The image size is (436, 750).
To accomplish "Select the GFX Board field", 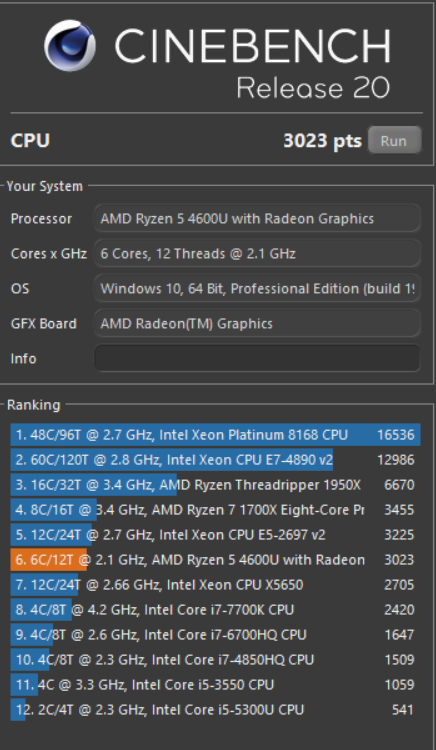I will pyautogui.click(x=257, y=323).
